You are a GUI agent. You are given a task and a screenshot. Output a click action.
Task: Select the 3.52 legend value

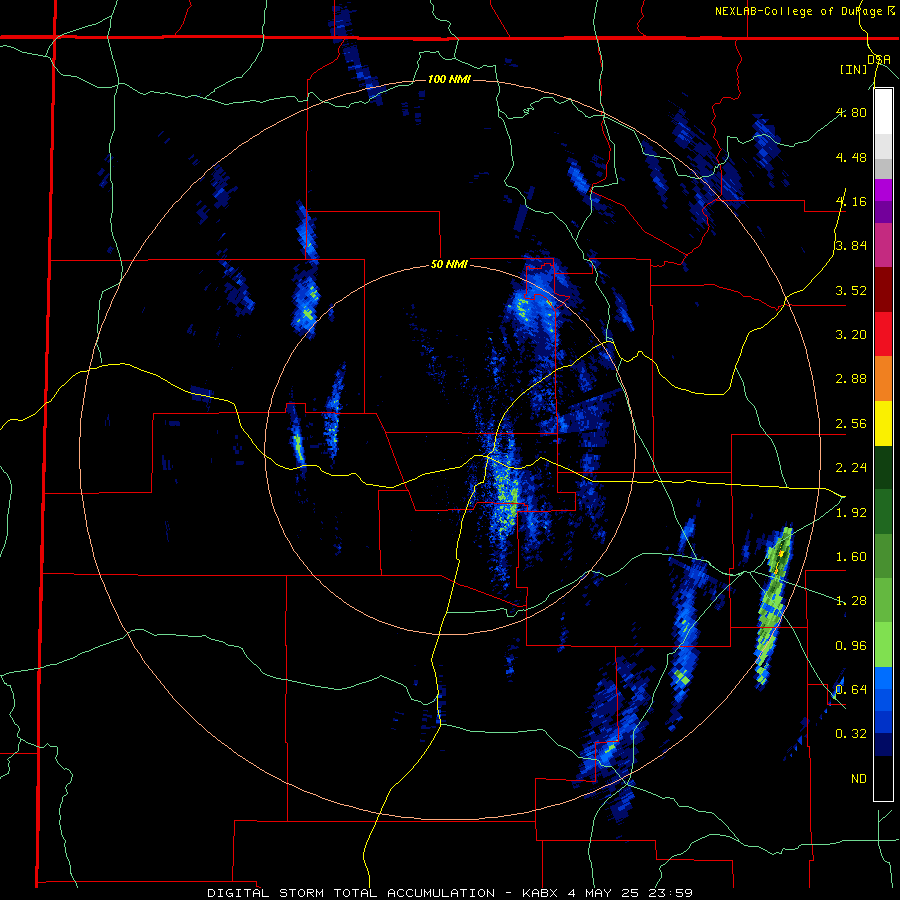coord(851,290)
